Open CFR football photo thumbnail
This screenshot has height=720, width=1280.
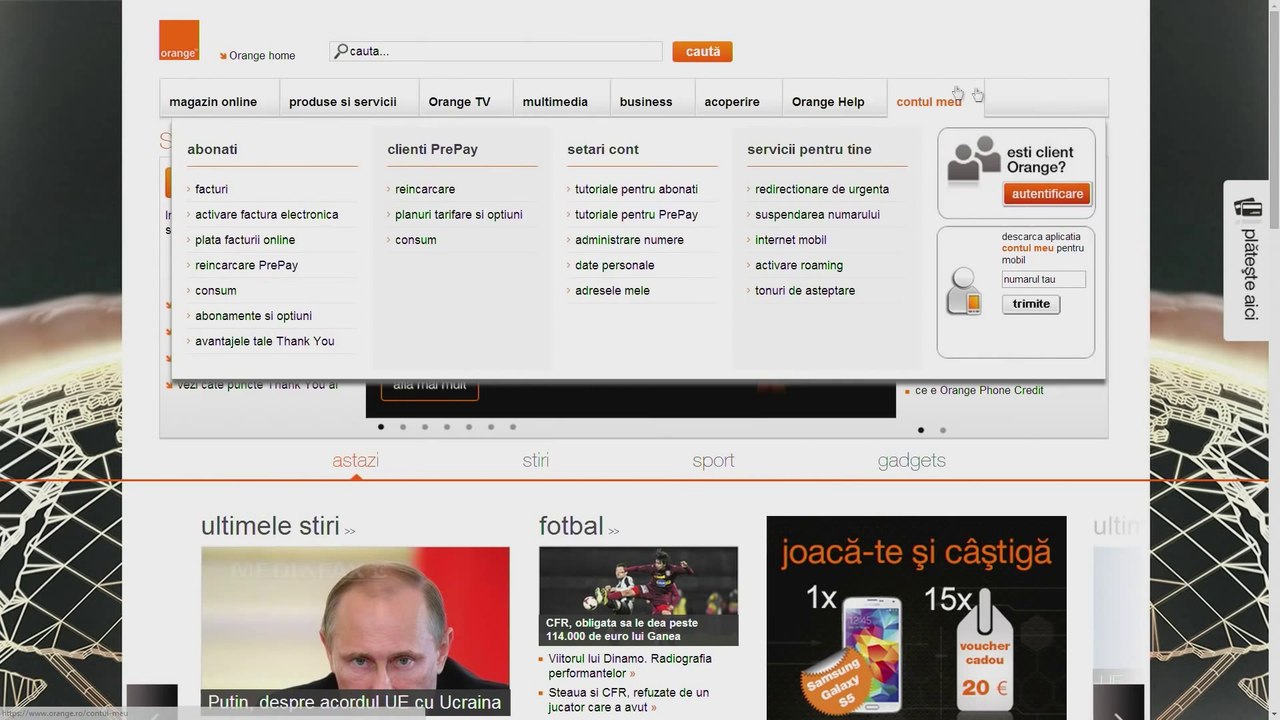[x=638, y=596]
